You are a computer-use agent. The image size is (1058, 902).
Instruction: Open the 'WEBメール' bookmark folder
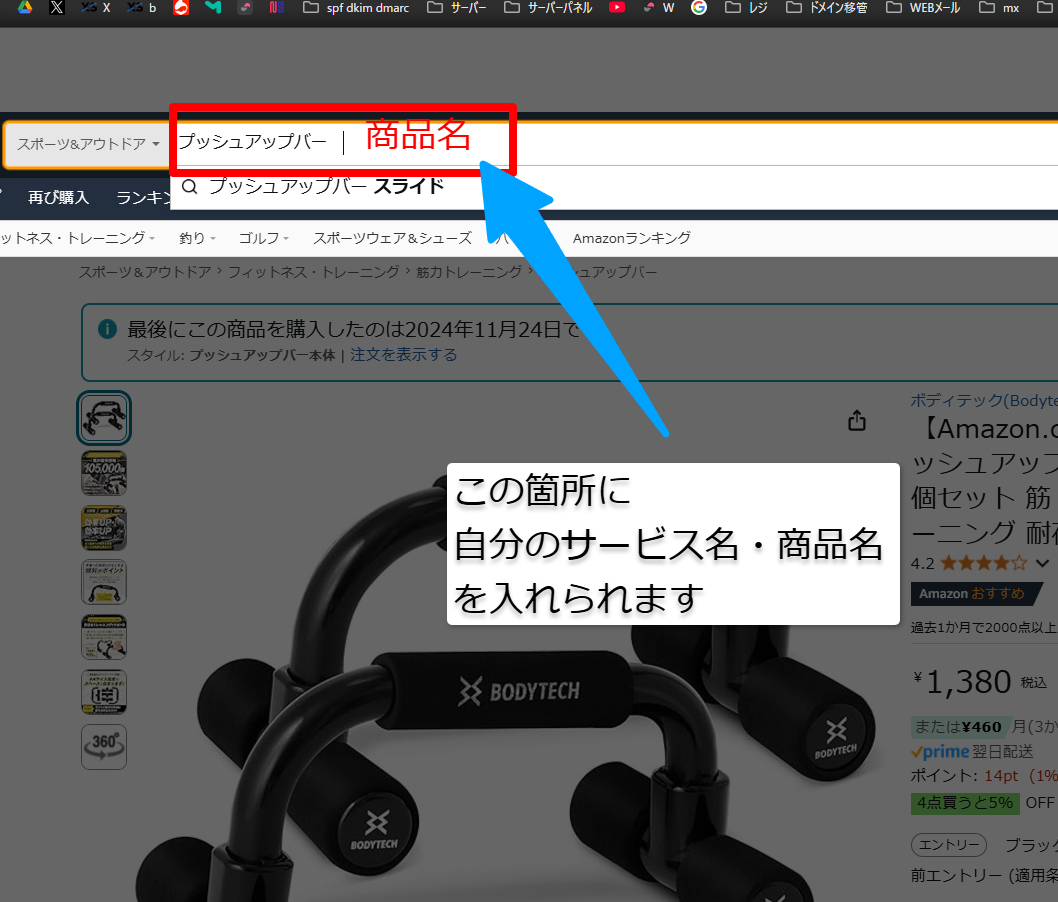[x=922, y=7]
